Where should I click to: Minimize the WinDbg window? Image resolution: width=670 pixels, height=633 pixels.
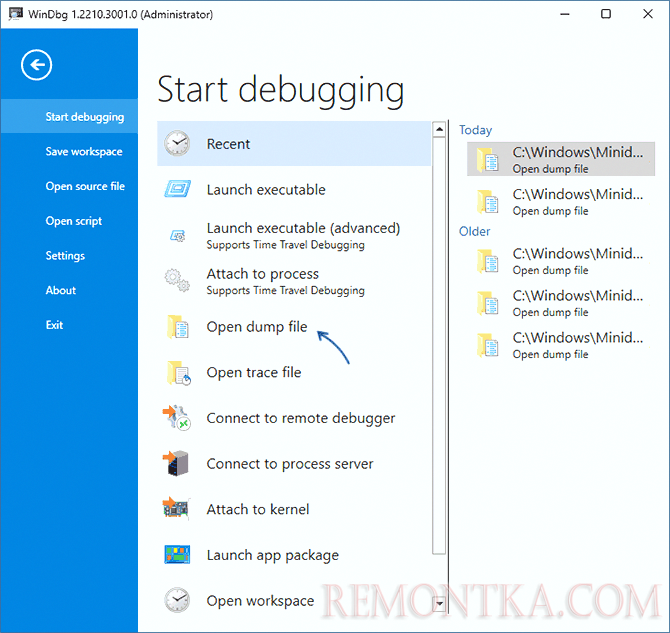tap(564, 14)
